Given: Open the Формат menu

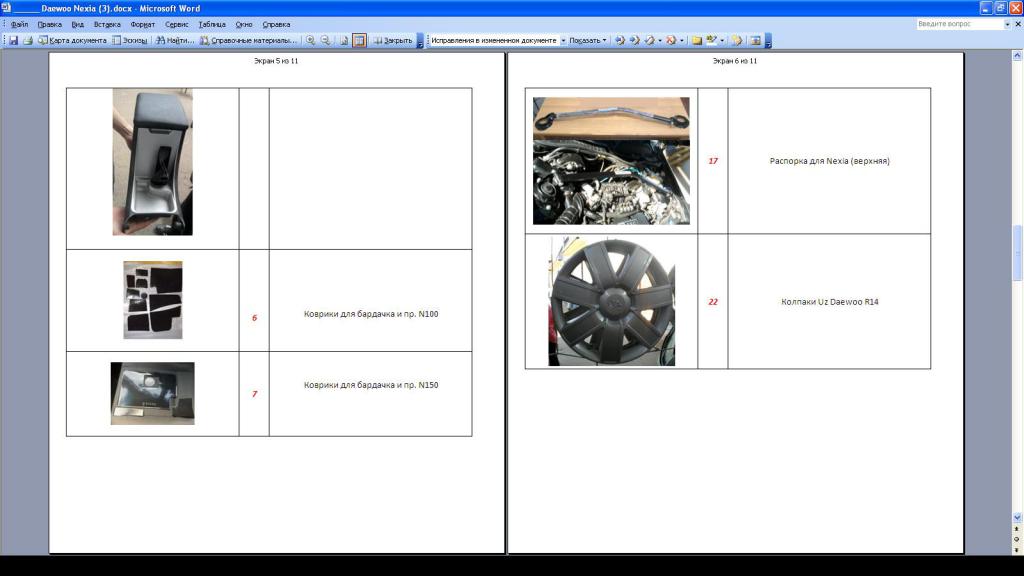Looking at the screenshot, I should (142, 24).
